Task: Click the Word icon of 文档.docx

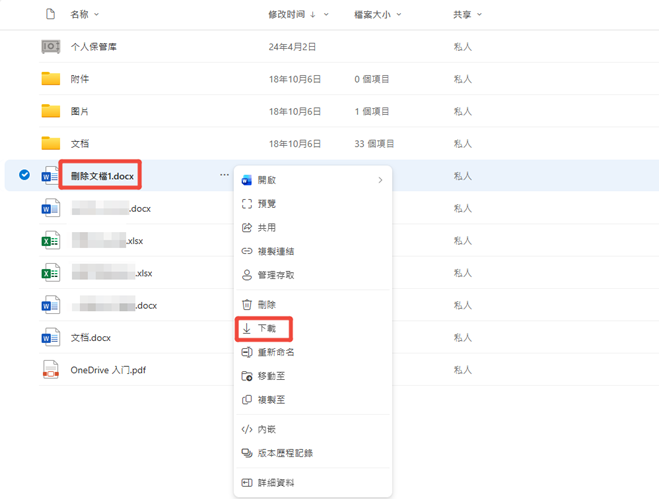Action: (x=50, y=338)
